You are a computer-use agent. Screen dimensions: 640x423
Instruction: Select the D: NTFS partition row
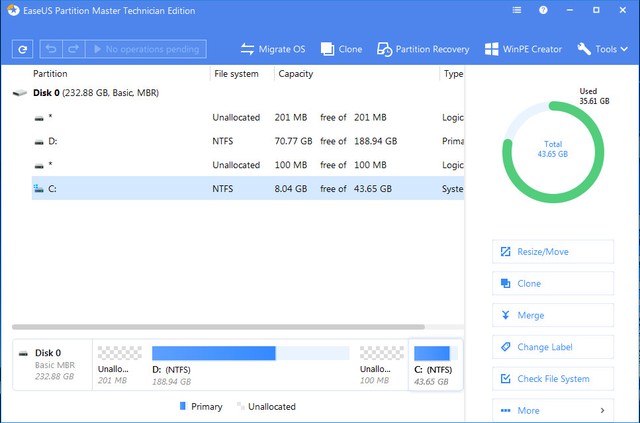[x=248, y=141]
